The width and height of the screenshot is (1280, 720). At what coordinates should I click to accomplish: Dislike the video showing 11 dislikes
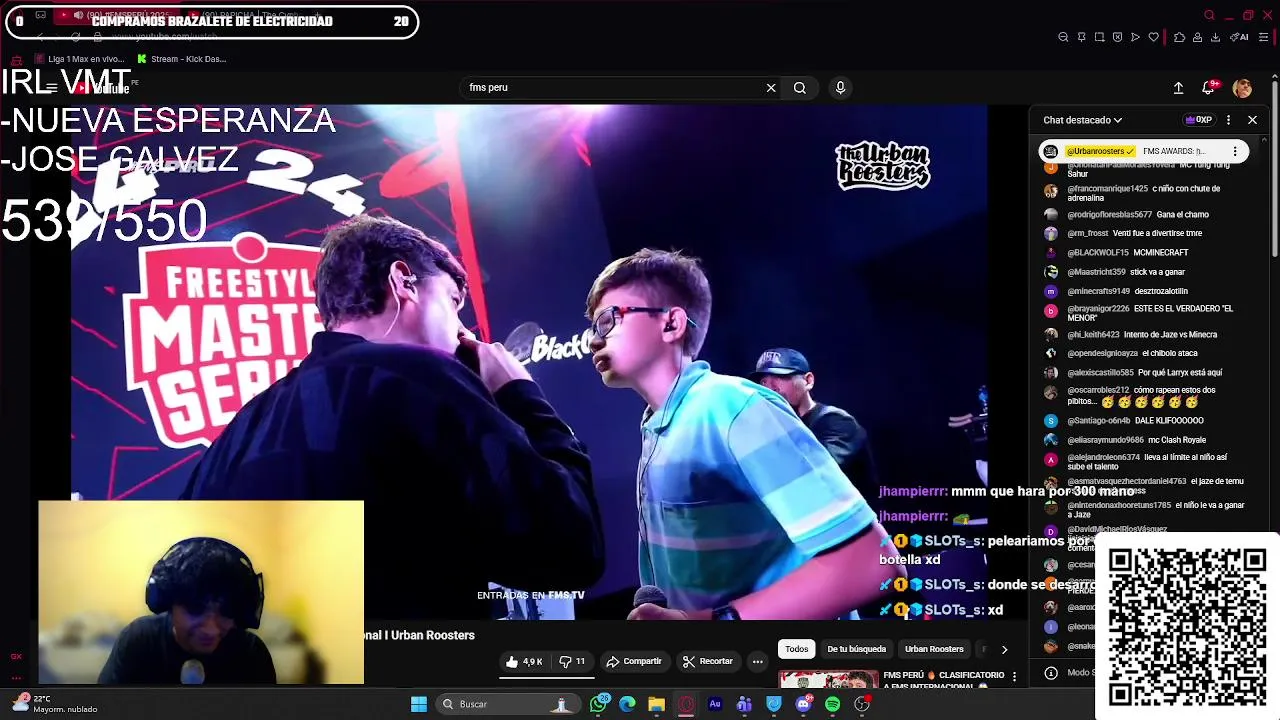coord(572,662)
